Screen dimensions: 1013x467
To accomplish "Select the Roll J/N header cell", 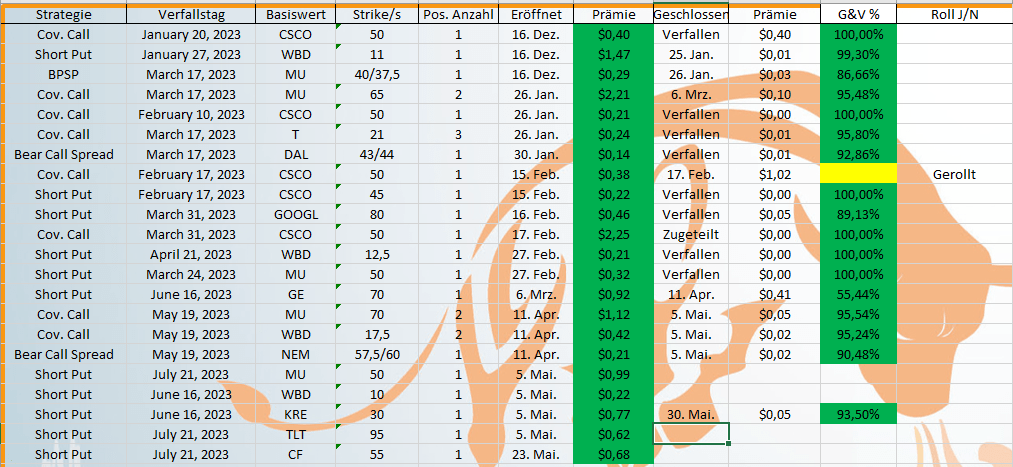I will tap(954, 14).
